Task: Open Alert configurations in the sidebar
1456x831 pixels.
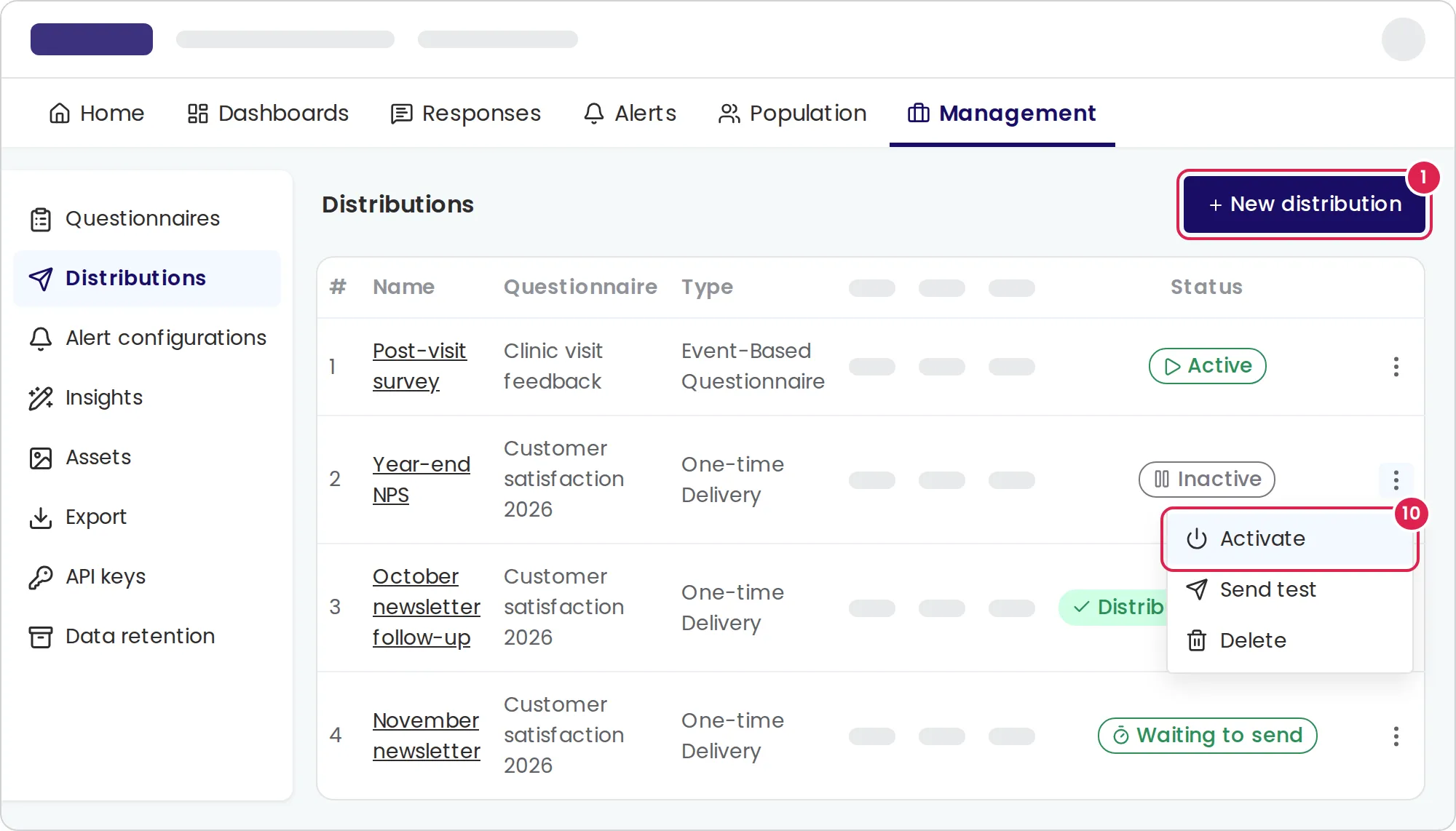Action: pyautogui.click(x=146, y=338)
